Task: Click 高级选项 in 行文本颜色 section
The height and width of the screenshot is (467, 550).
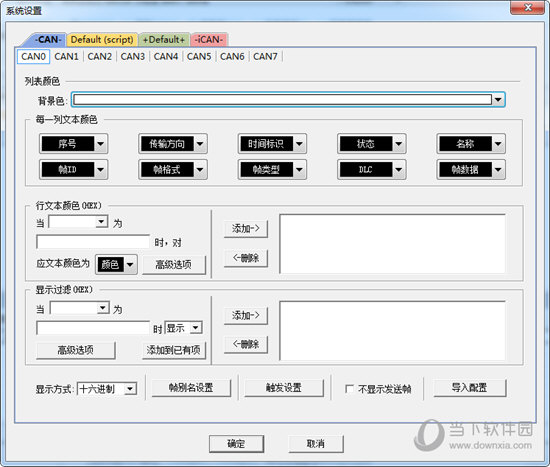Action: click(174, 265)
